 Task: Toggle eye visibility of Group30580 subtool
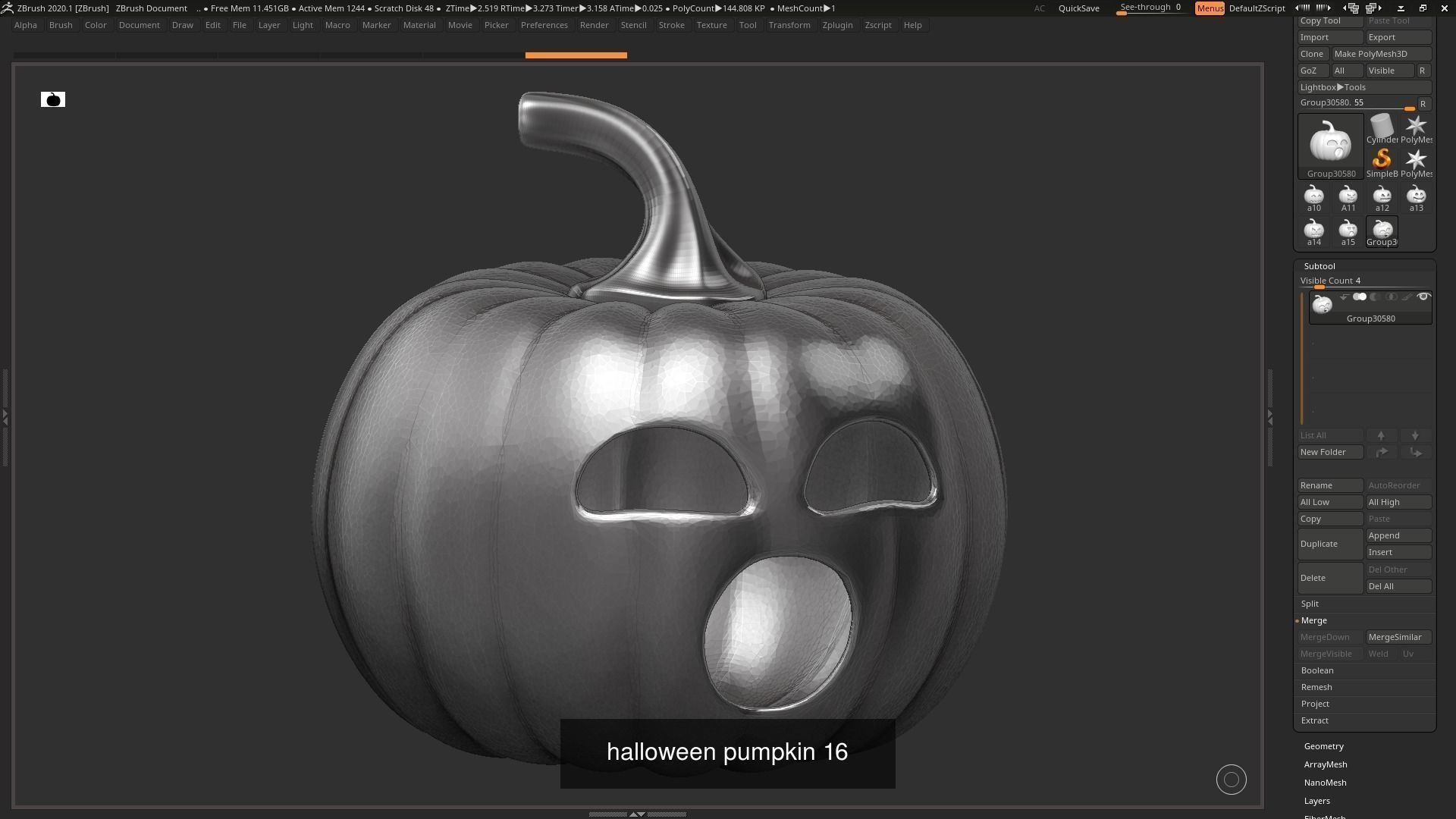click(x=1423, y=297)
